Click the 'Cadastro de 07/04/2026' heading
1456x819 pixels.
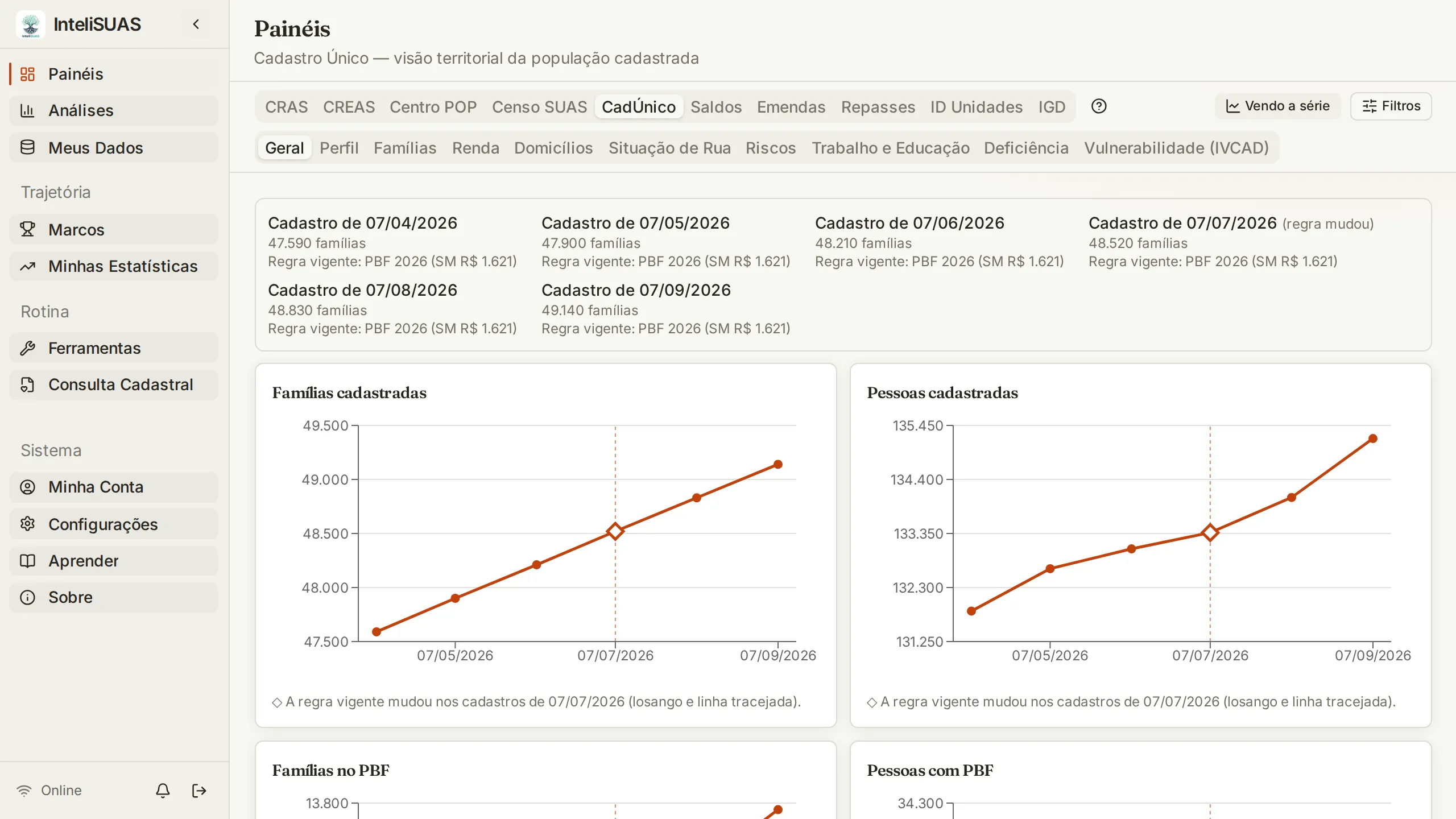pyautogui.click(x=362, y=223)
